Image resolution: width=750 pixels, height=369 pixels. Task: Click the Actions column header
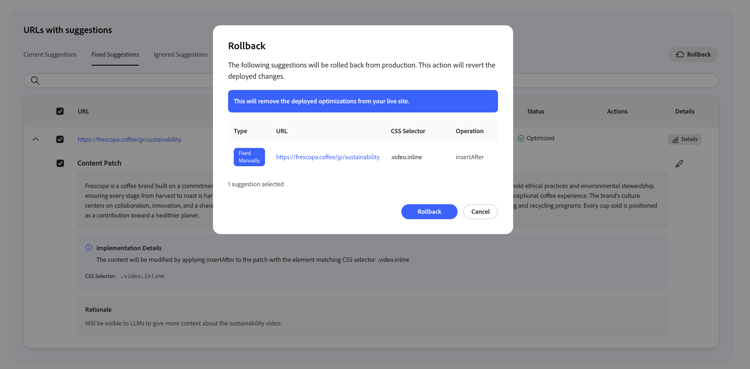click(x=617, y=111)
